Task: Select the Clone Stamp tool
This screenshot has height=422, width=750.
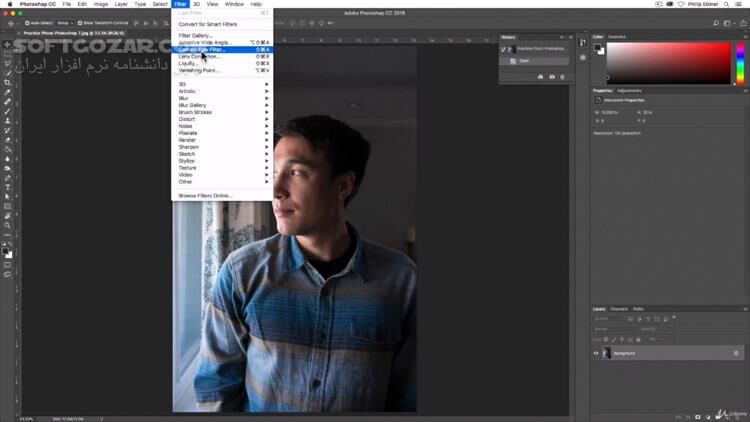Action: coord(7,121)
